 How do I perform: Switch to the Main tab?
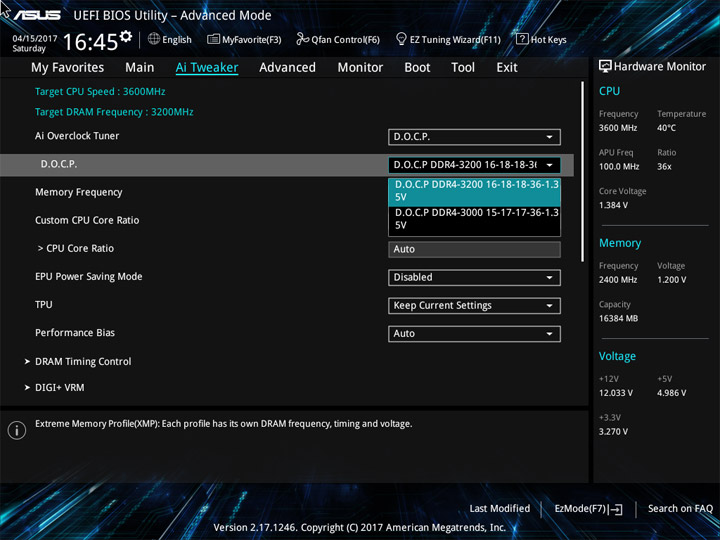[140, 68]
